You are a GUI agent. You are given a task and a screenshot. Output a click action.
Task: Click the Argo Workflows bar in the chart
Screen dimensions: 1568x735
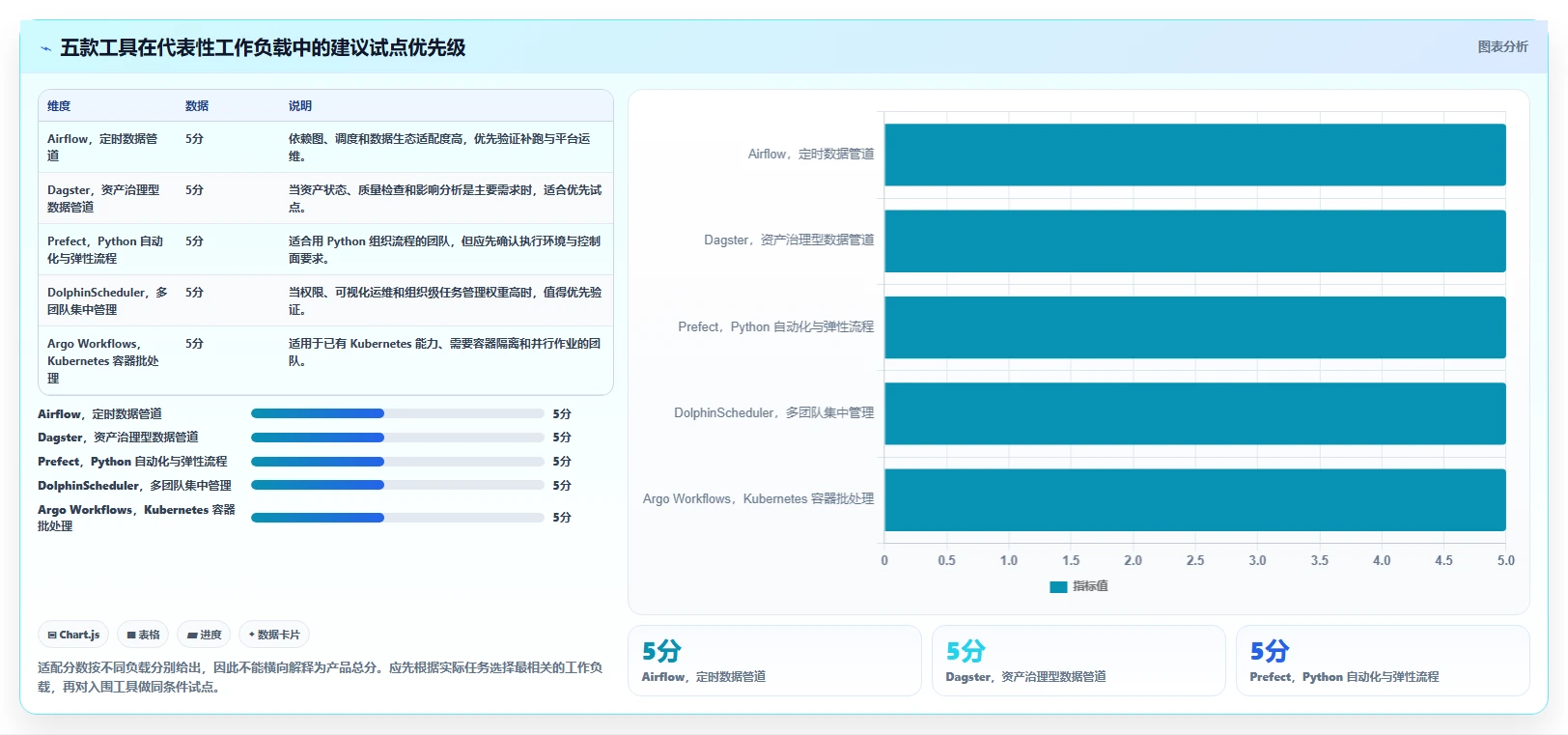1195,499
